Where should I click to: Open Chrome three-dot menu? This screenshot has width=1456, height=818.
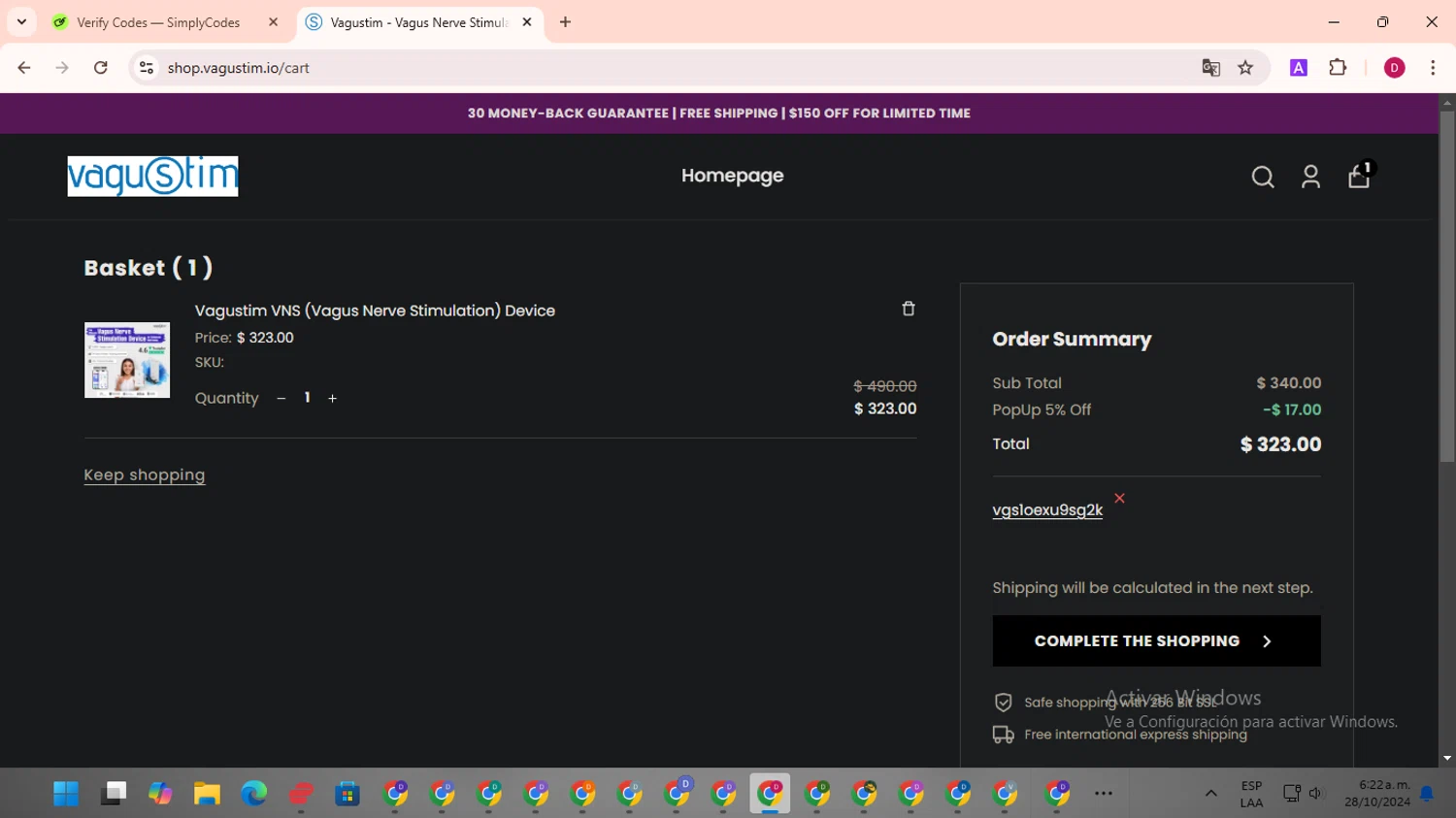click(x=1433, y=68)
